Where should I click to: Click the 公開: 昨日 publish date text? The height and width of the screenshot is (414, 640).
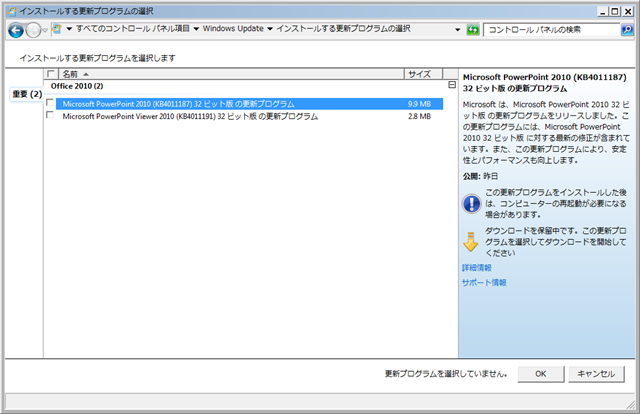click(480, 176)
